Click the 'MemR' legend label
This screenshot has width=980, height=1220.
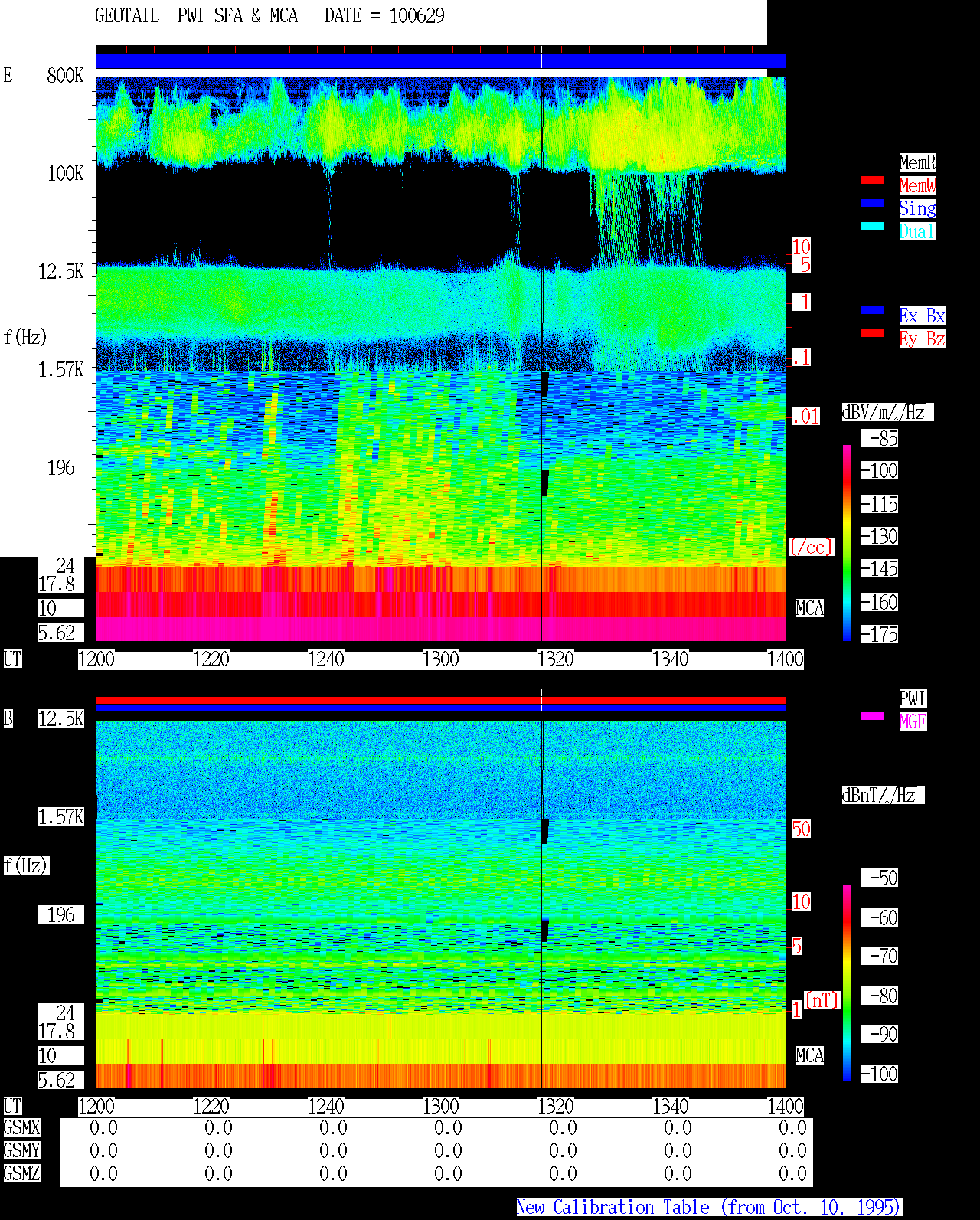coord(917,162)
